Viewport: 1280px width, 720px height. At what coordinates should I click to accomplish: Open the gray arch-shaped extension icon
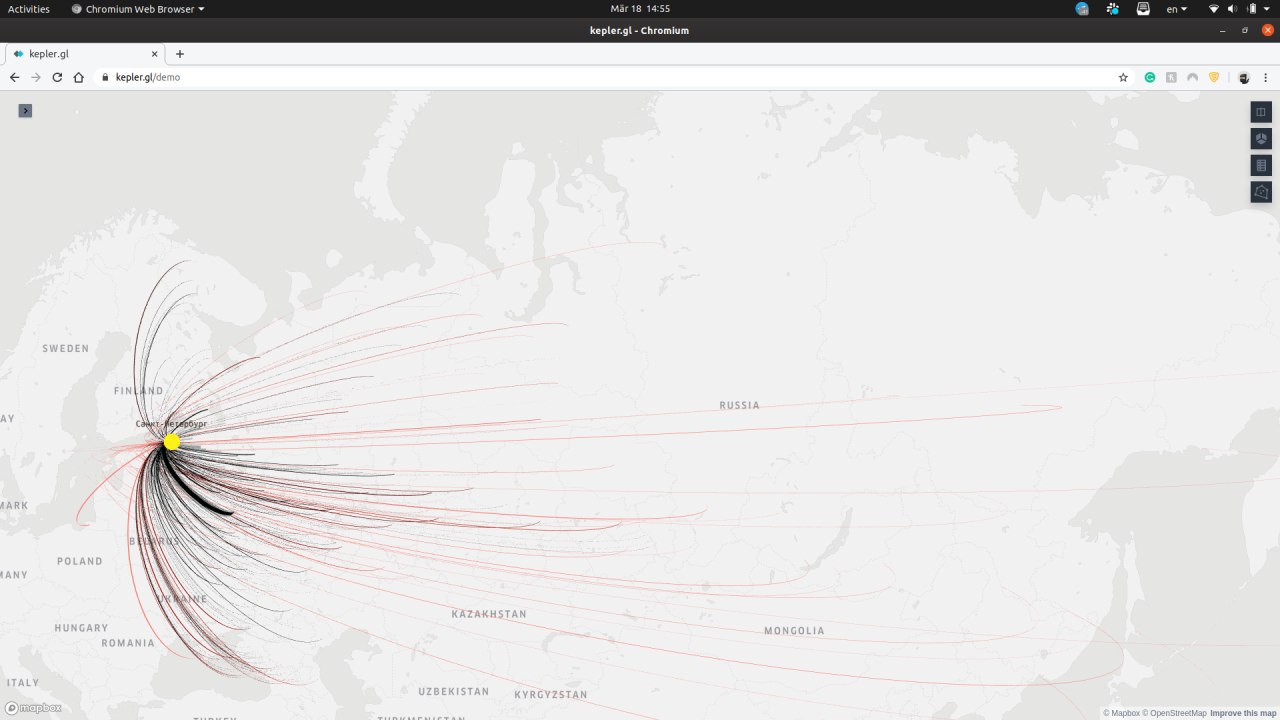(x=1192, y=77)
